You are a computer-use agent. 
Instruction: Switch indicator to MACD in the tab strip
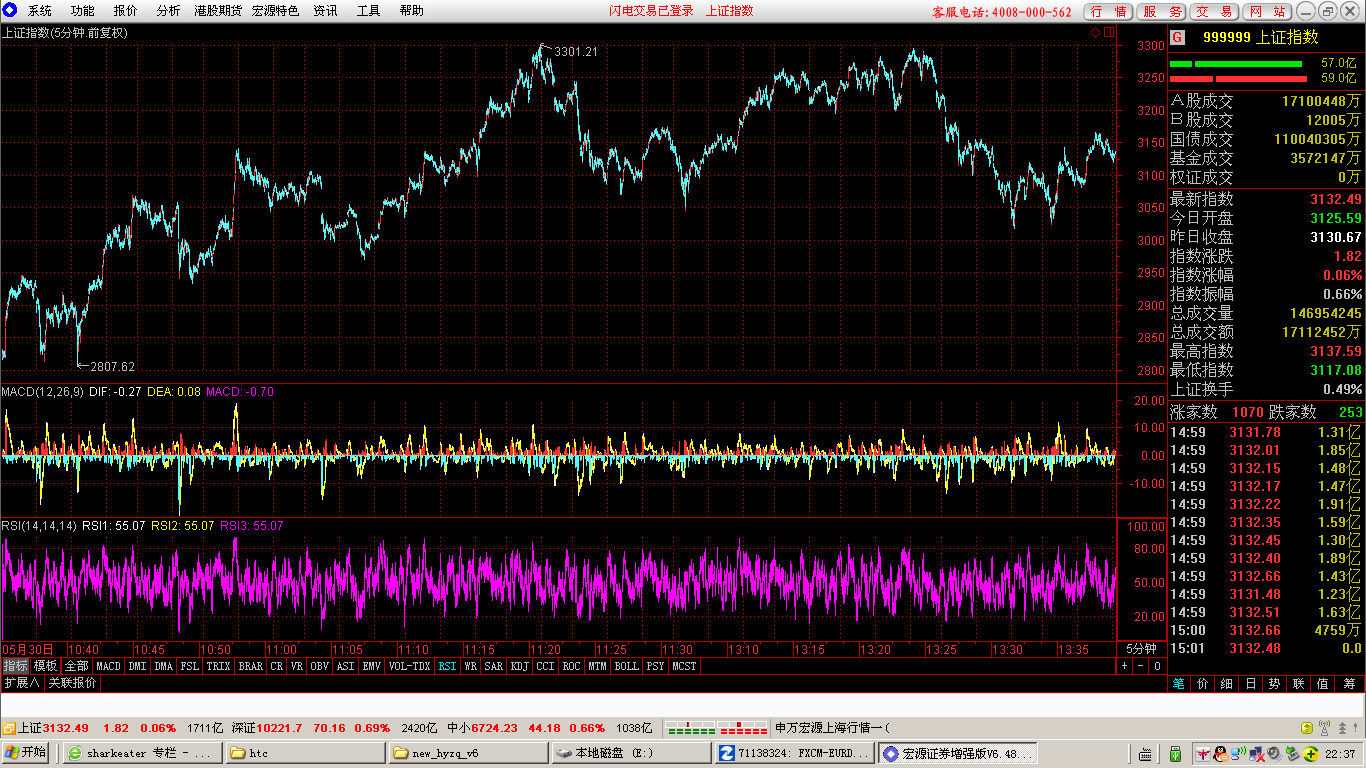click(x=108, y=666)
